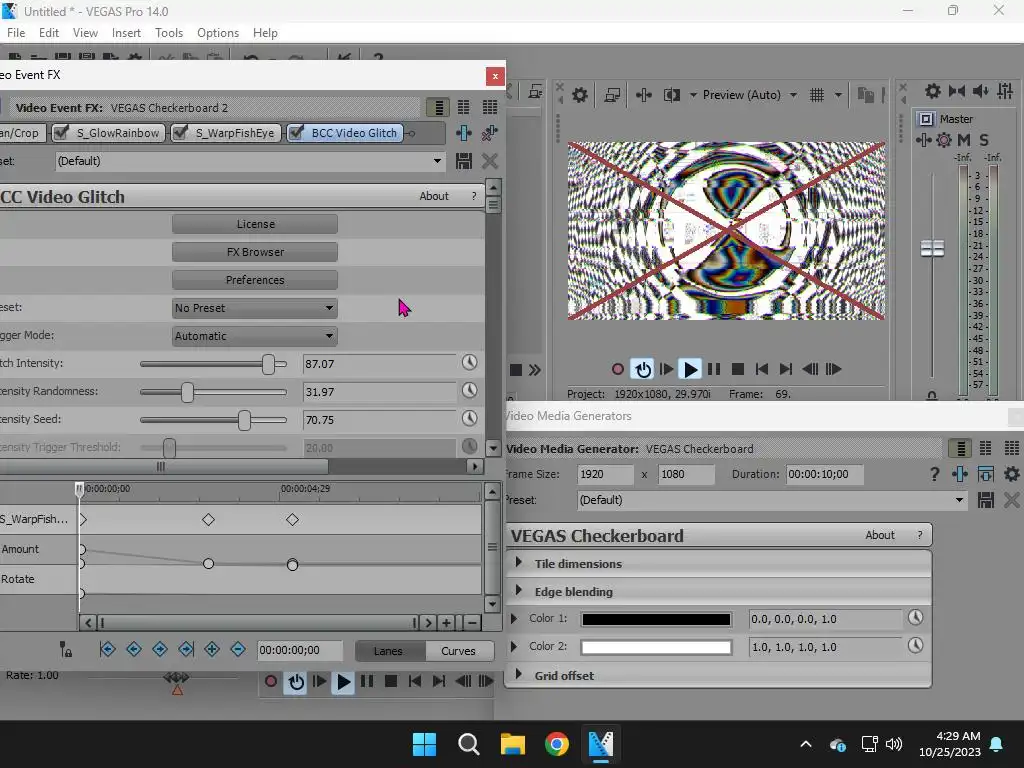Open the Insert menu
This screenshot has height=768, width=1024.
tap(126, 33)
